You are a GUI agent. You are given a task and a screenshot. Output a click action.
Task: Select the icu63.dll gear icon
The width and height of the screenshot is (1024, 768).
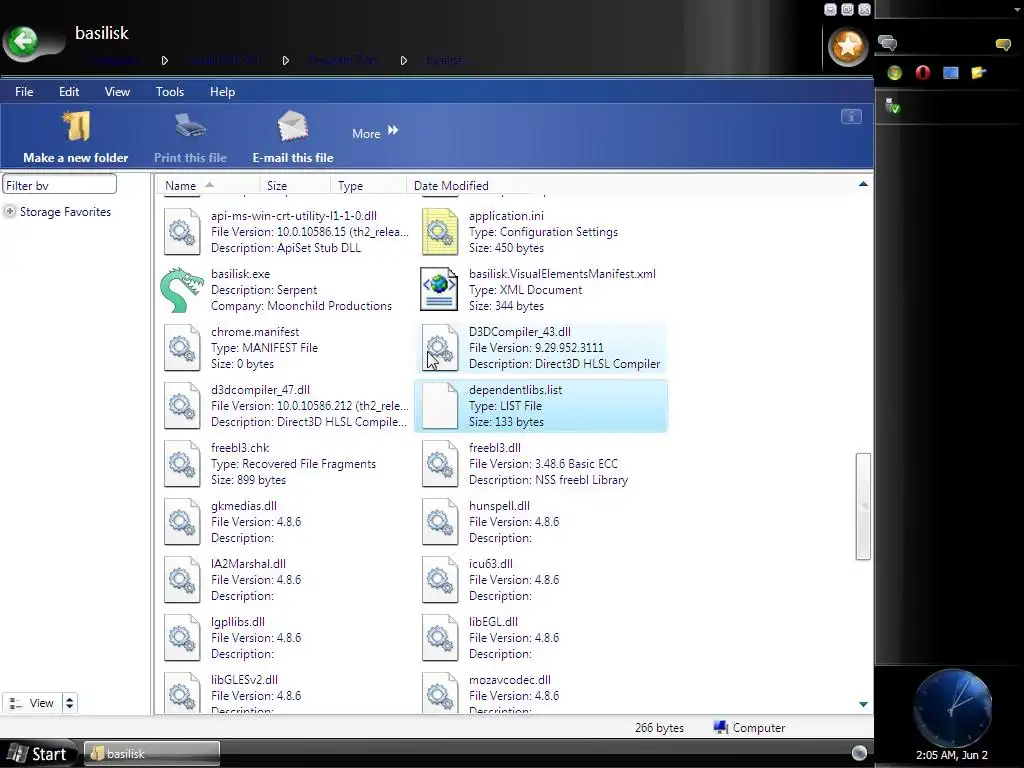tap(440, 579)
